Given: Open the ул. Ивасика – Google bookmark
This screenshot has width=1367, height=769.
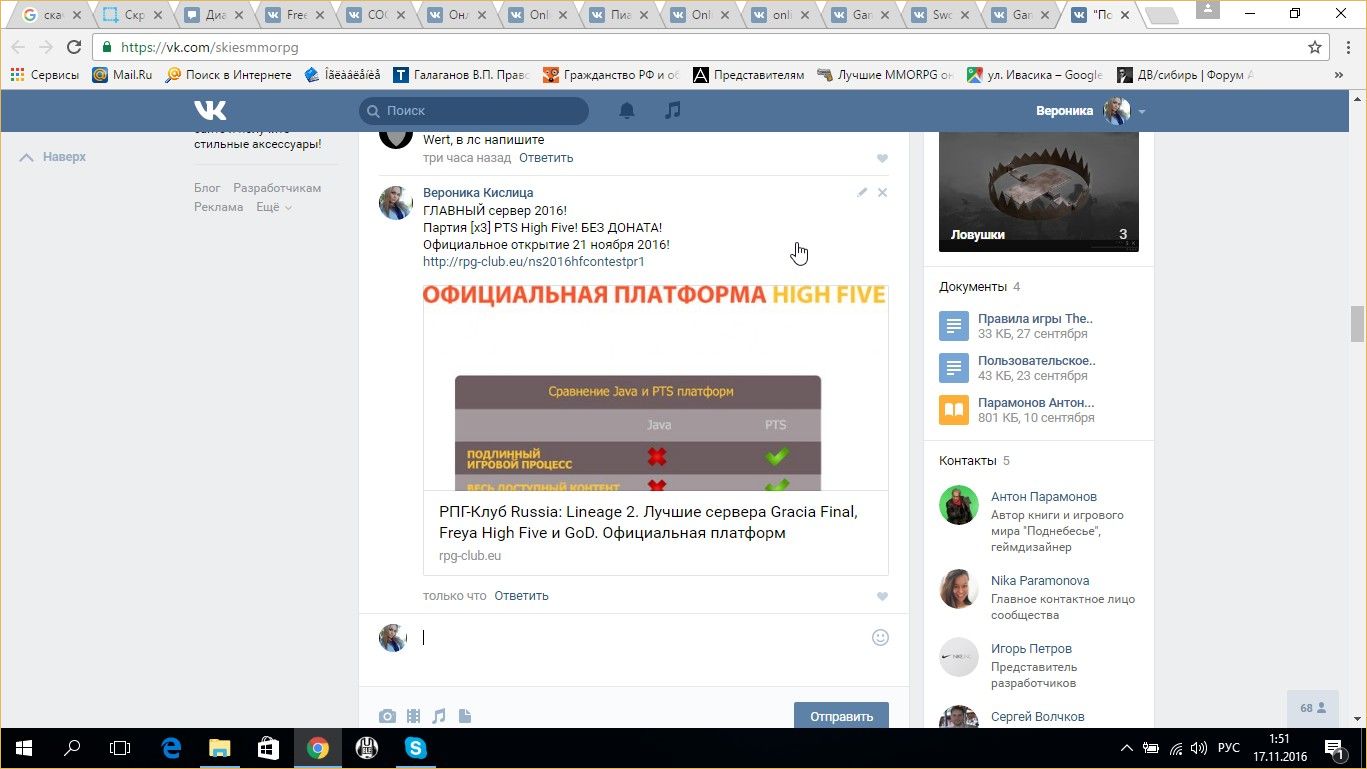Looking at the screenshot, I should 1035,75.
